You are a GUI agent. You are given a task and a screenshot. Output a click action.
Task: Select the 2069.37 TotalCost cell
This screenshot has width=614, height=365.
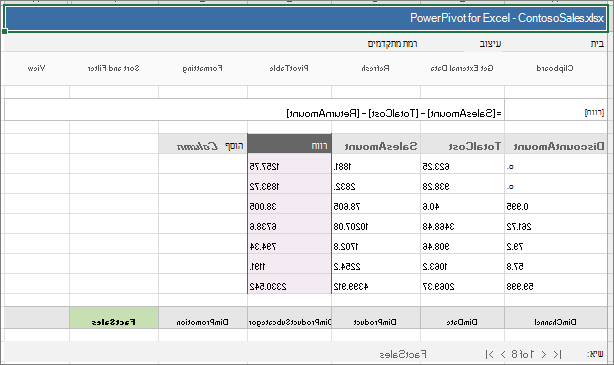click(x=462, y=284)
